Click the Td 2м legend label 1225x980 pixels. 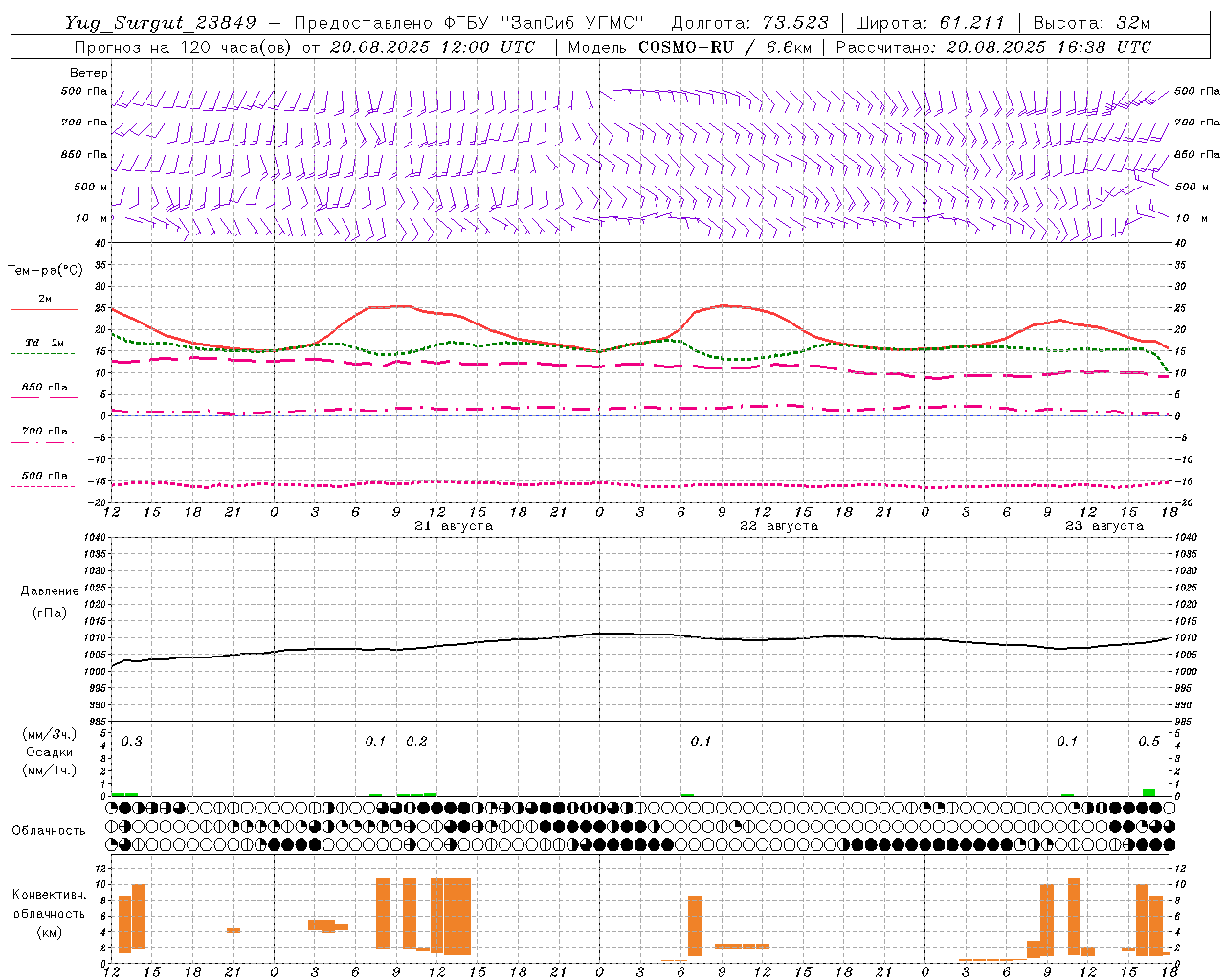point(45,343)
